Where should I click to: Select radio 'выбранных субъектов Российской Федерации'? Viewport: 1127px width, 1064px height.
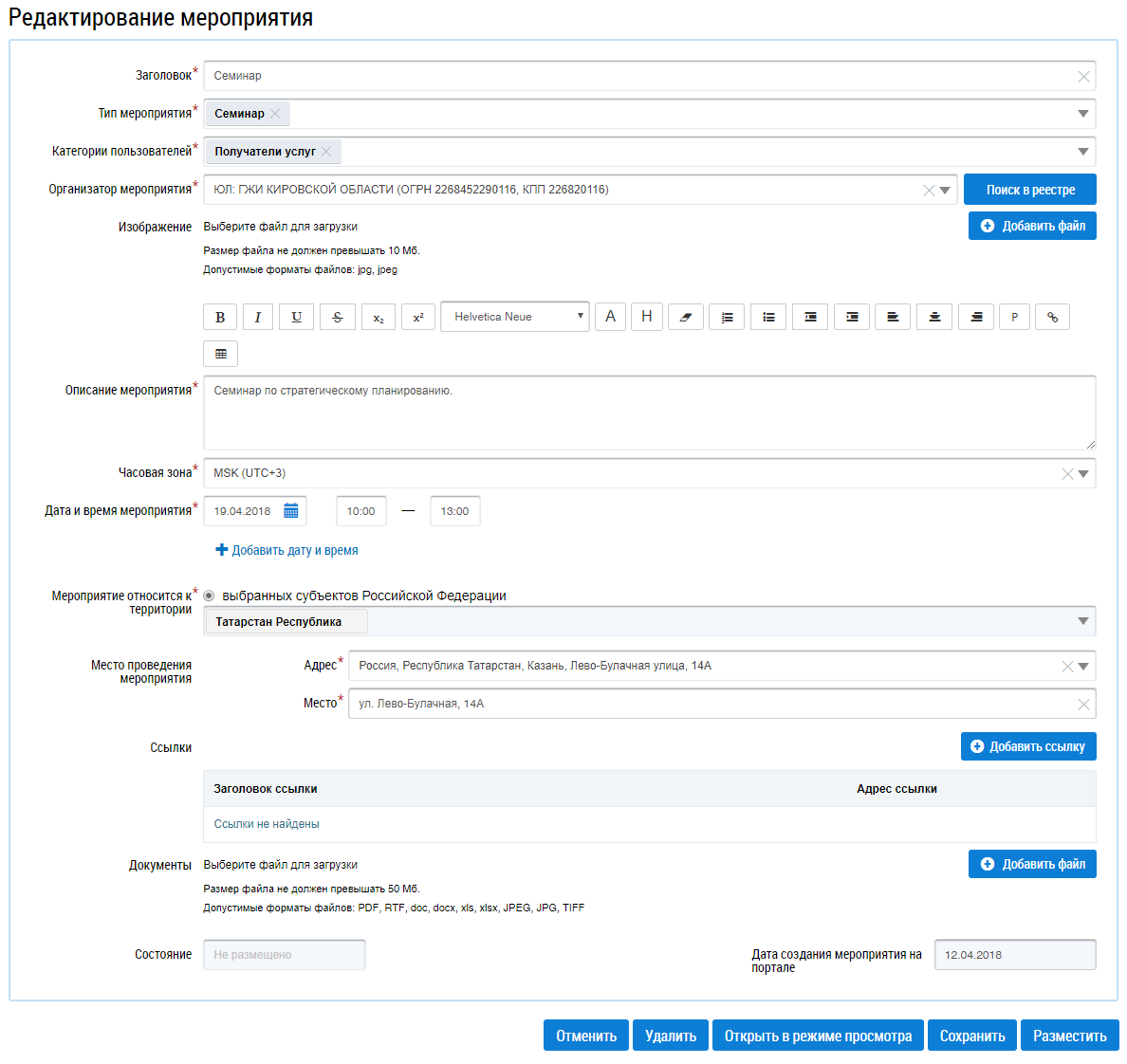point(209,596)
